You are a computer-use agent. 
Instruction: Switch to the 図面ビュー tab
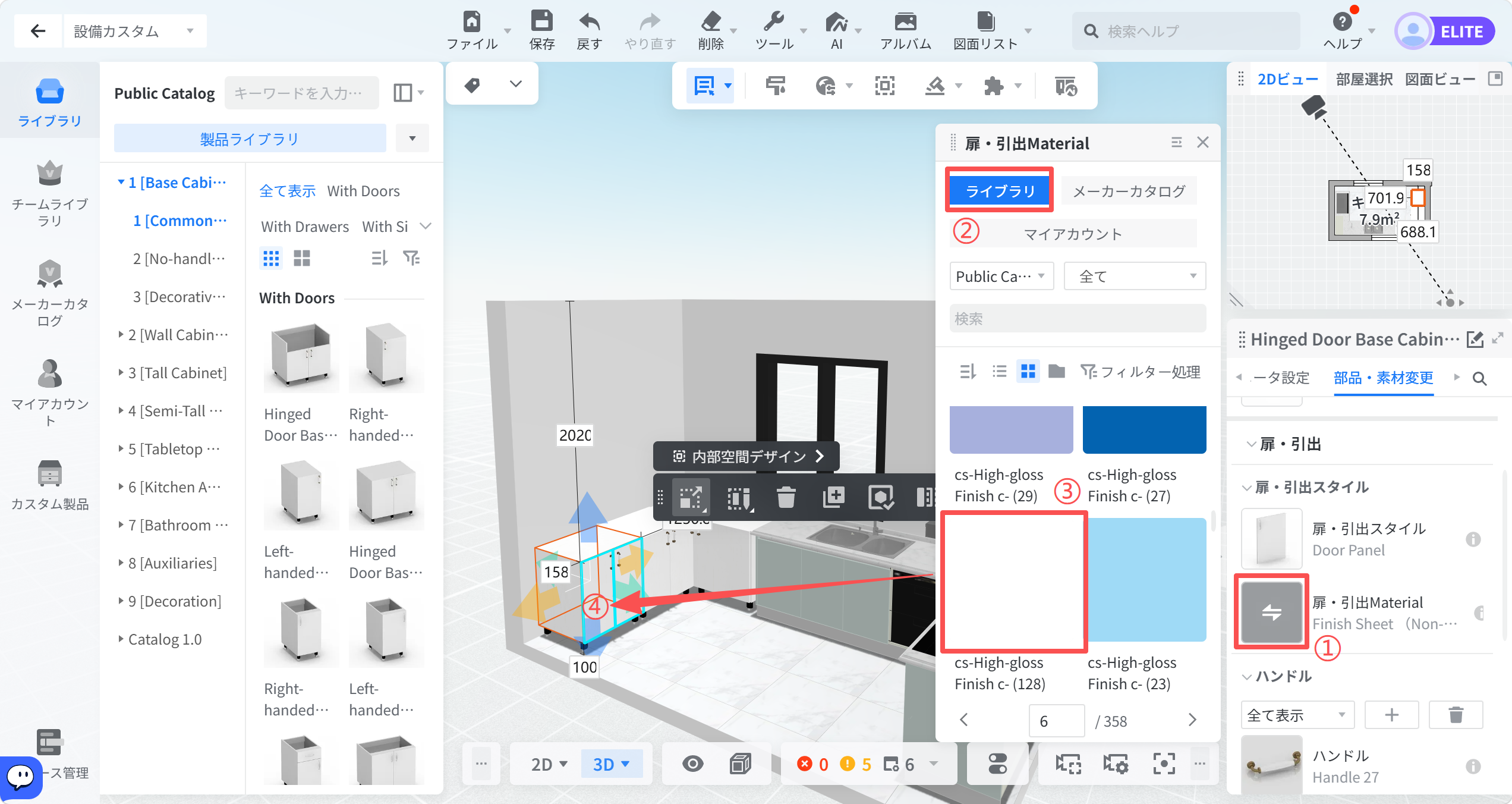(x=1439, y=79)
